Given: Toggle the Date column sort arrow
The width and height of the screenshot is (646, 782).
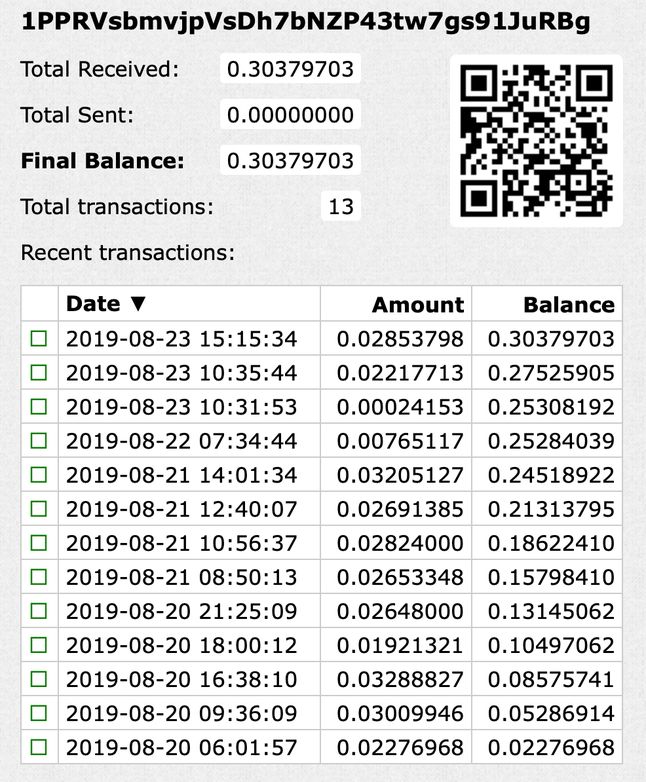Looking at the screenshot, I should coord(138,304).
